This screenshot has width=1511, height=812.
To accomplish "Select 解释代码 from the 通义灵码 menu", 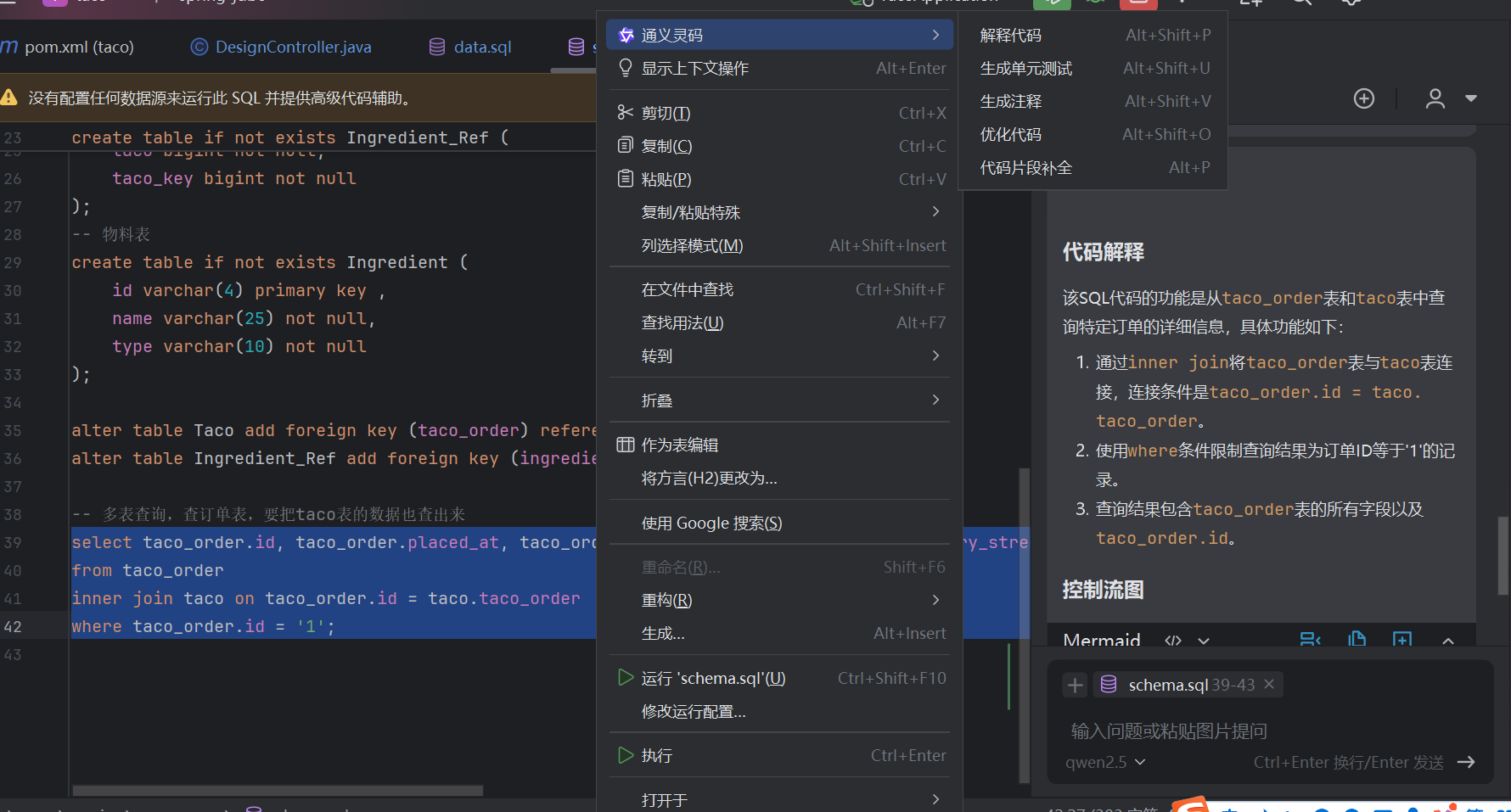I will click(x=1011, y=35).
